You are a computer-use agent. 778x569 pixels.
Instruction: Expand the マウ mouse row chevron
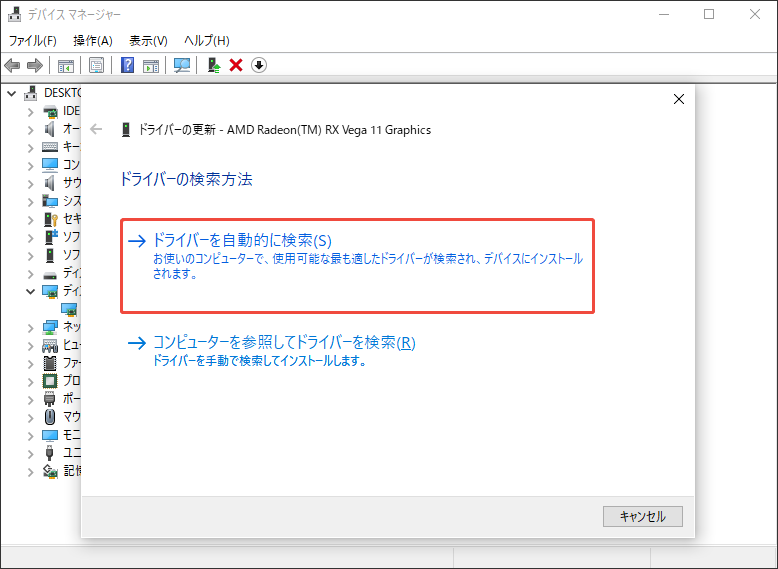click(x=31, y=418)
